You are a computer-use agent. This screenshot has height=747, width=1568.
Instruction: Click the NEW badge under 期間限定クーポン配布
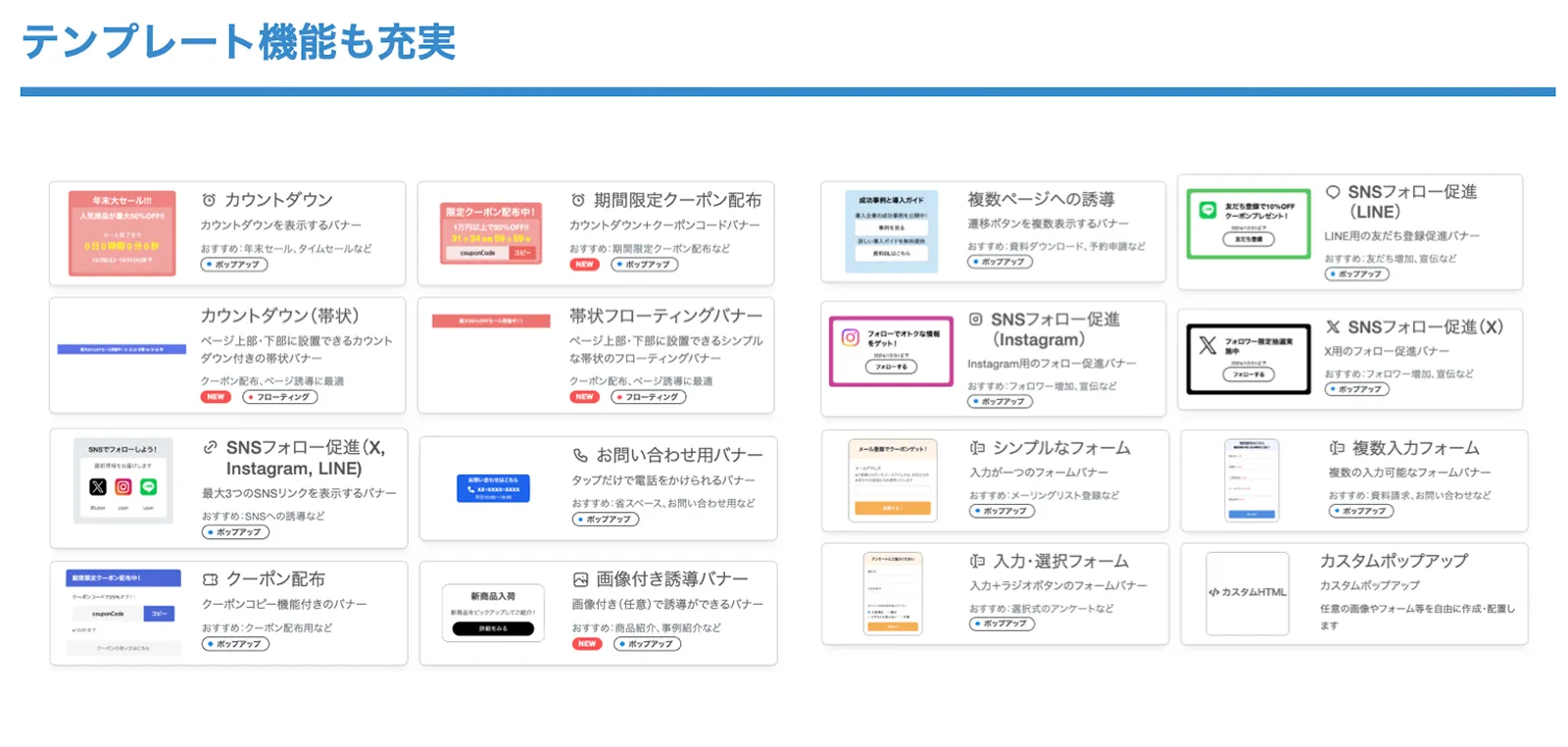[585, 265]
